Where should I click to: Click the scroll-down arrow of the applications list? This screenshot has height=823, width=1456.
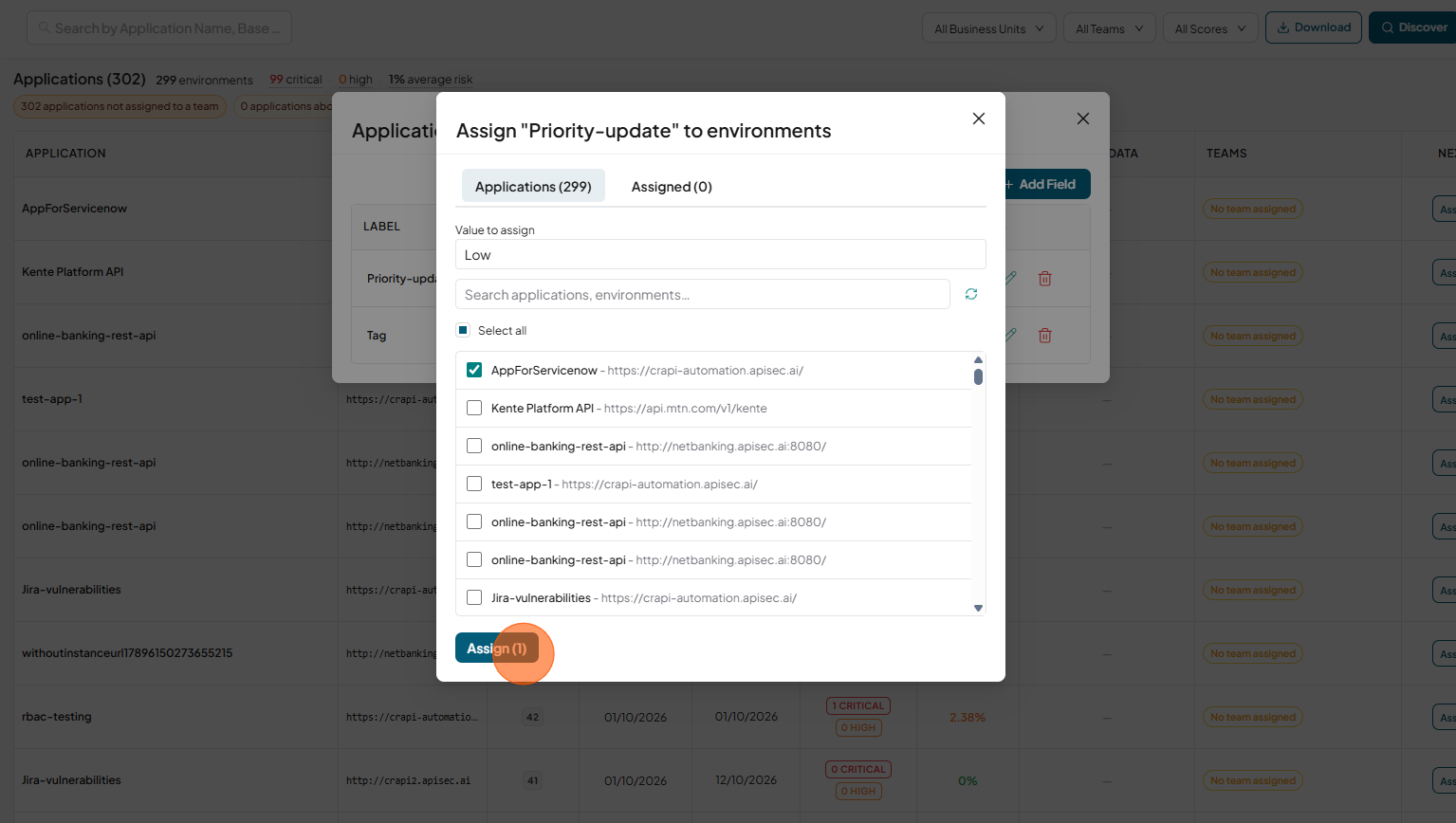(978, 608)
